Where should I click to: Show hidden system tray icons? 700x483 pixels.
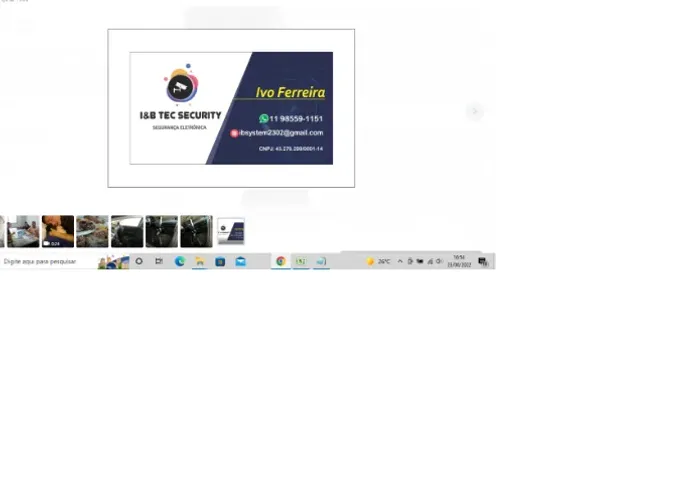400,261
